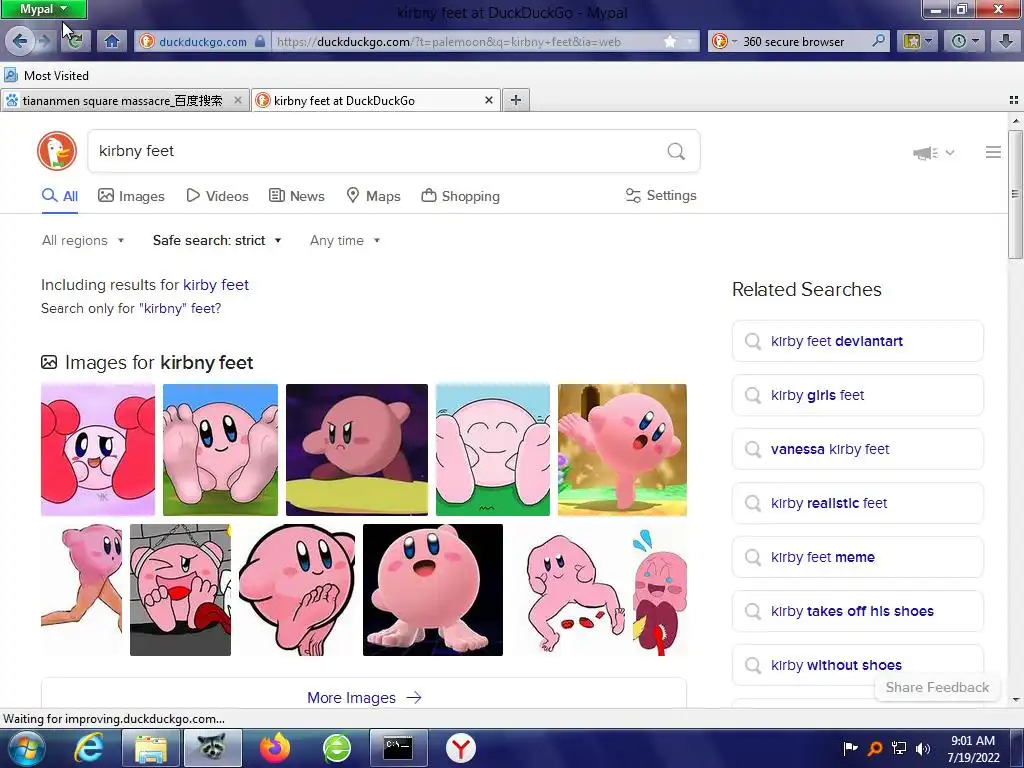Open the downloads arrow button
The height and width of the screenshot is (768, 1024).
[1006, 42]
